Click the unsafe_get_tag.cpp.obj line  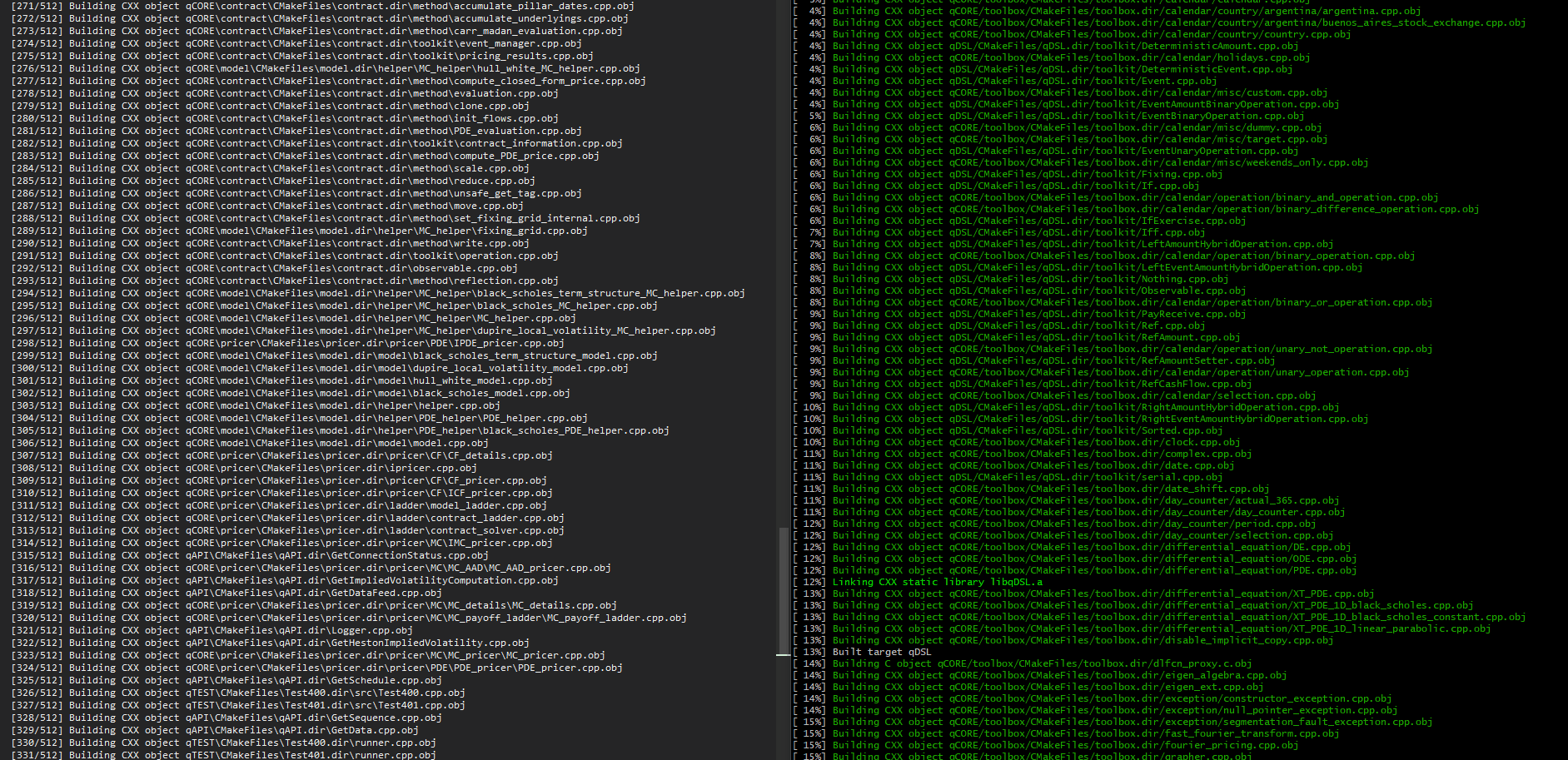tap(296, 193)
